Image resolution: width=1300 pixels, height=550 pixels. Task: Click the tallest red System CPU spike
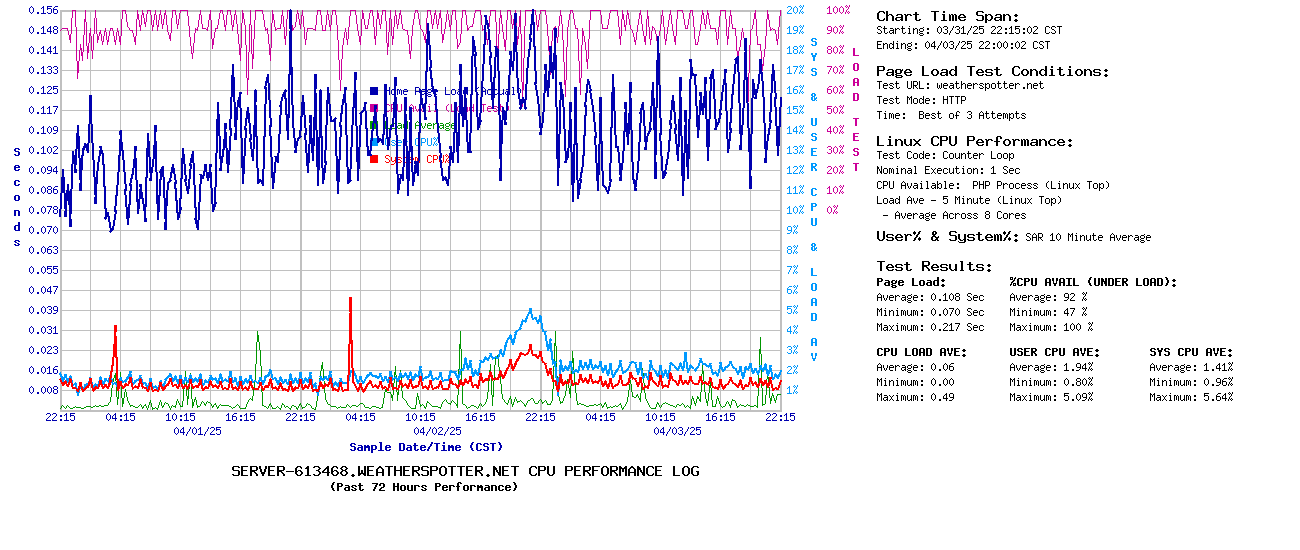click(350, 298)
